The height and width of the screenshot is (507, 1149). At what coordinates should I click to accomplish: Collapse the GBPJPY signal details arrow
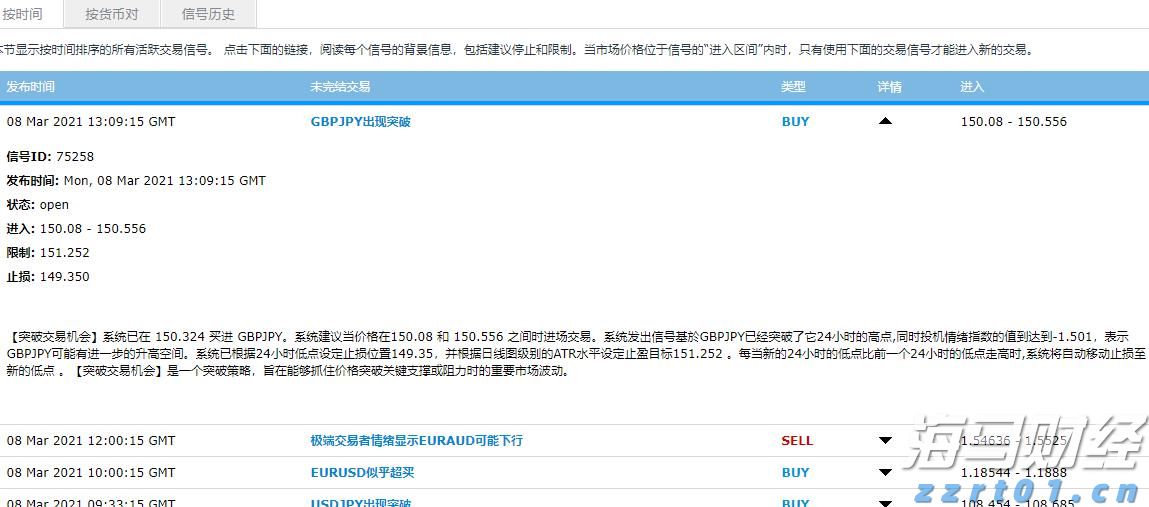pos(885,121)
